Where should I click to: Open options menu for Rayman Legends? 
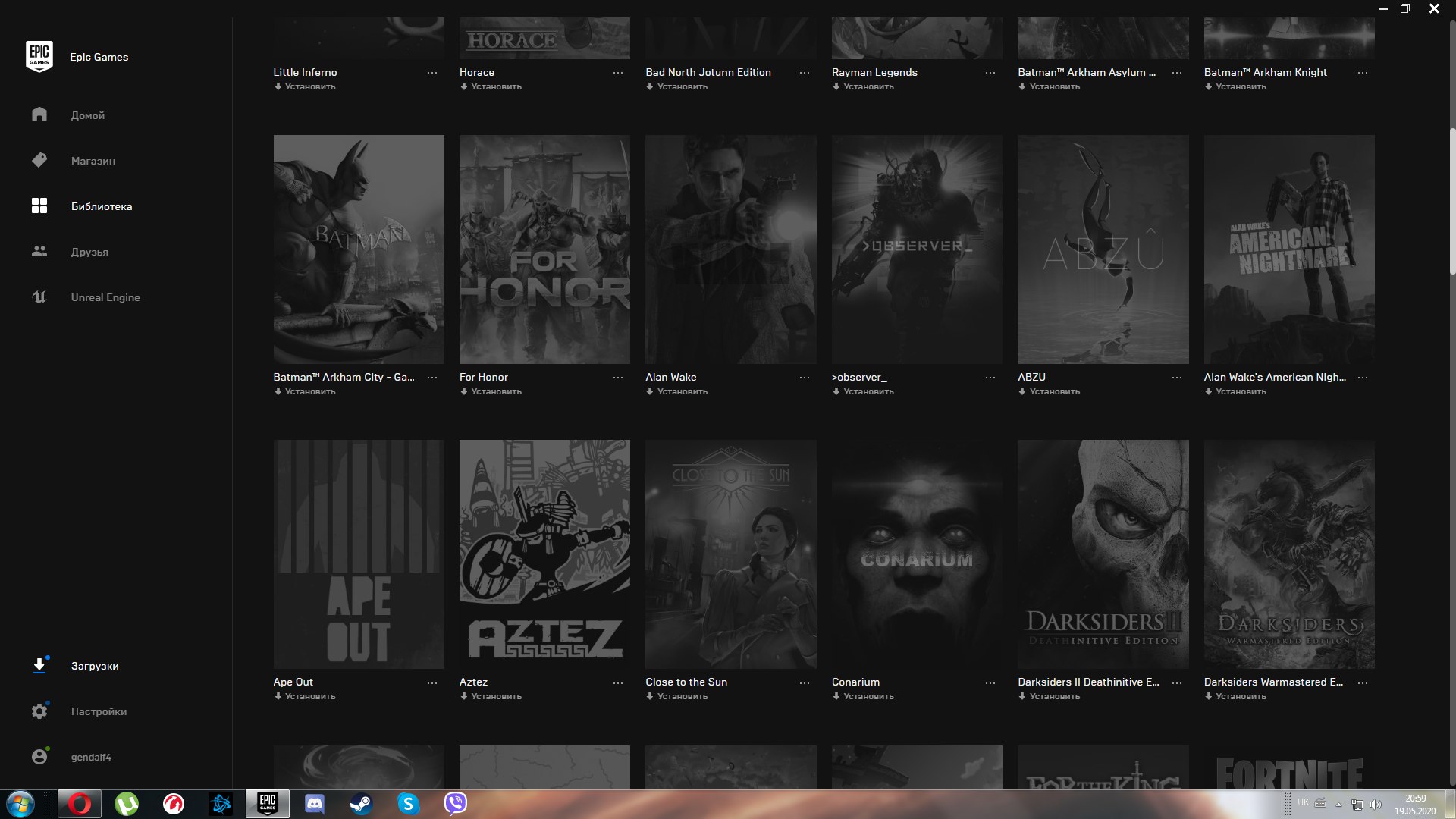point(990,73)
